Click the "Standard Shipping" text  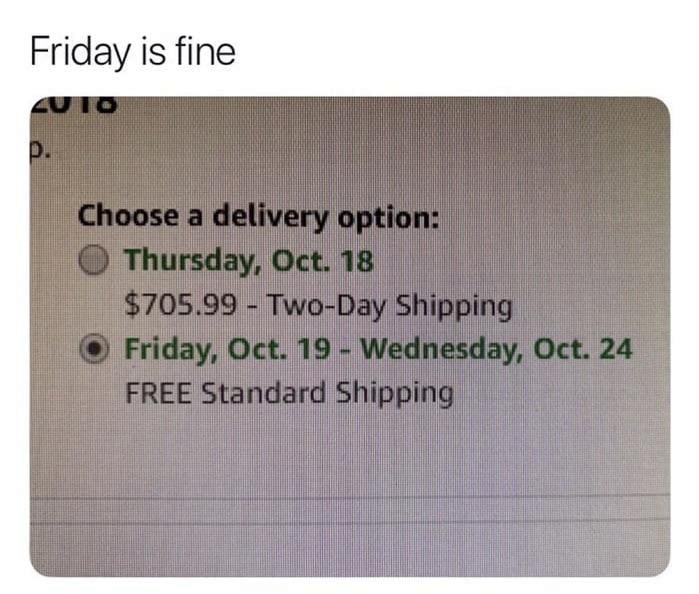[328, 392]
